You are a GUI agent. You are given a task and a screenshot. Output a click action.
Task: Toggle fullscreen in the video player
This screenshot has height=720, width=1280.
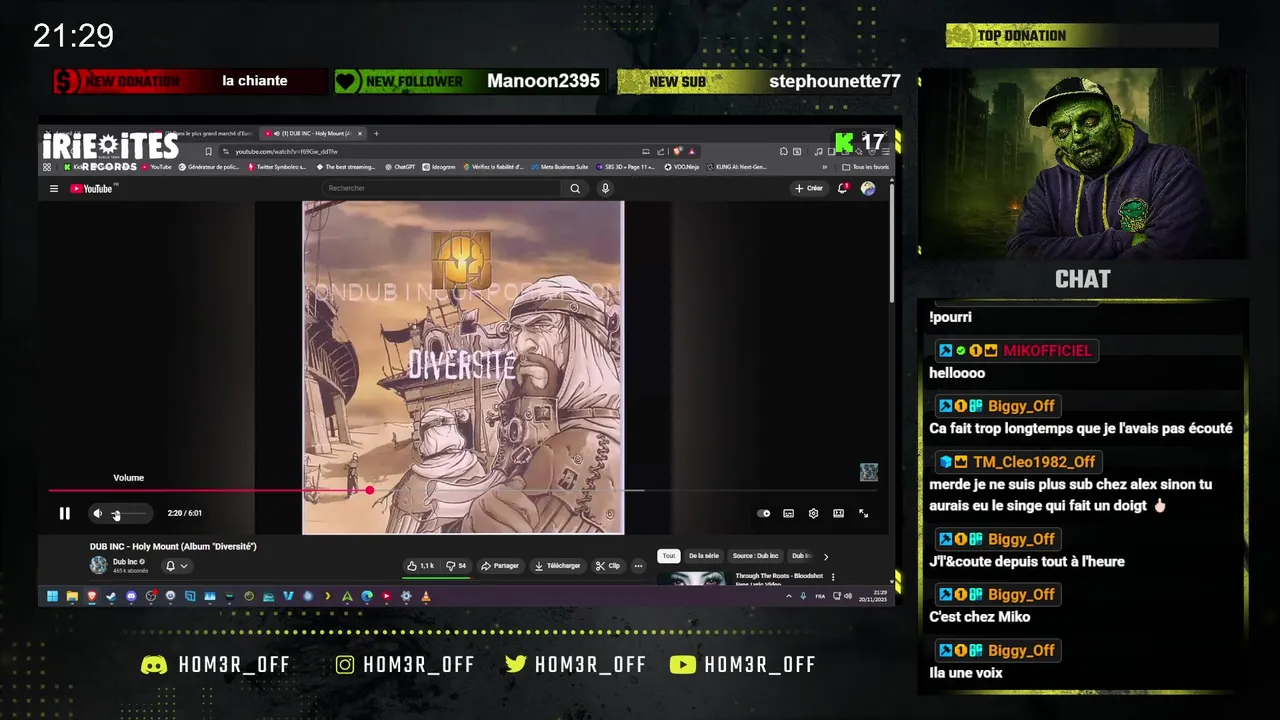click(x=863, y=513)
